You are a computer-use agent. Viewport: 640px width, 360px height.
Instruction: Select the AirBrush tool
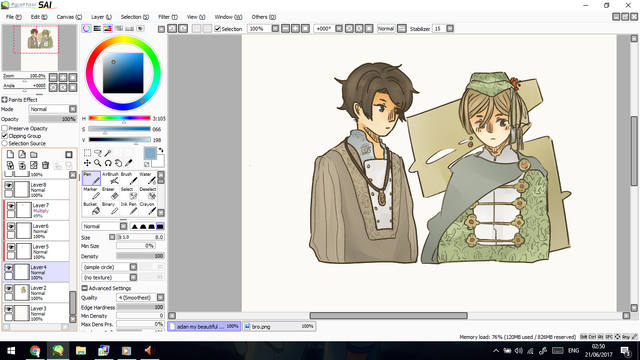110,178
